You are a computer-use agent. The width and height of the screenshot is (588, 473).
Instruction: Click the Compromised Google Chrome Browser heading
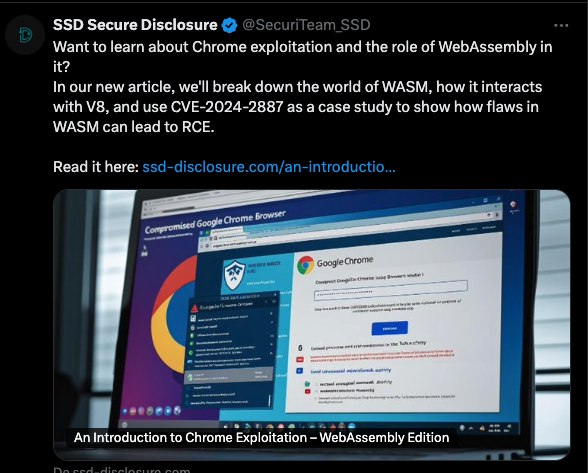215,222
